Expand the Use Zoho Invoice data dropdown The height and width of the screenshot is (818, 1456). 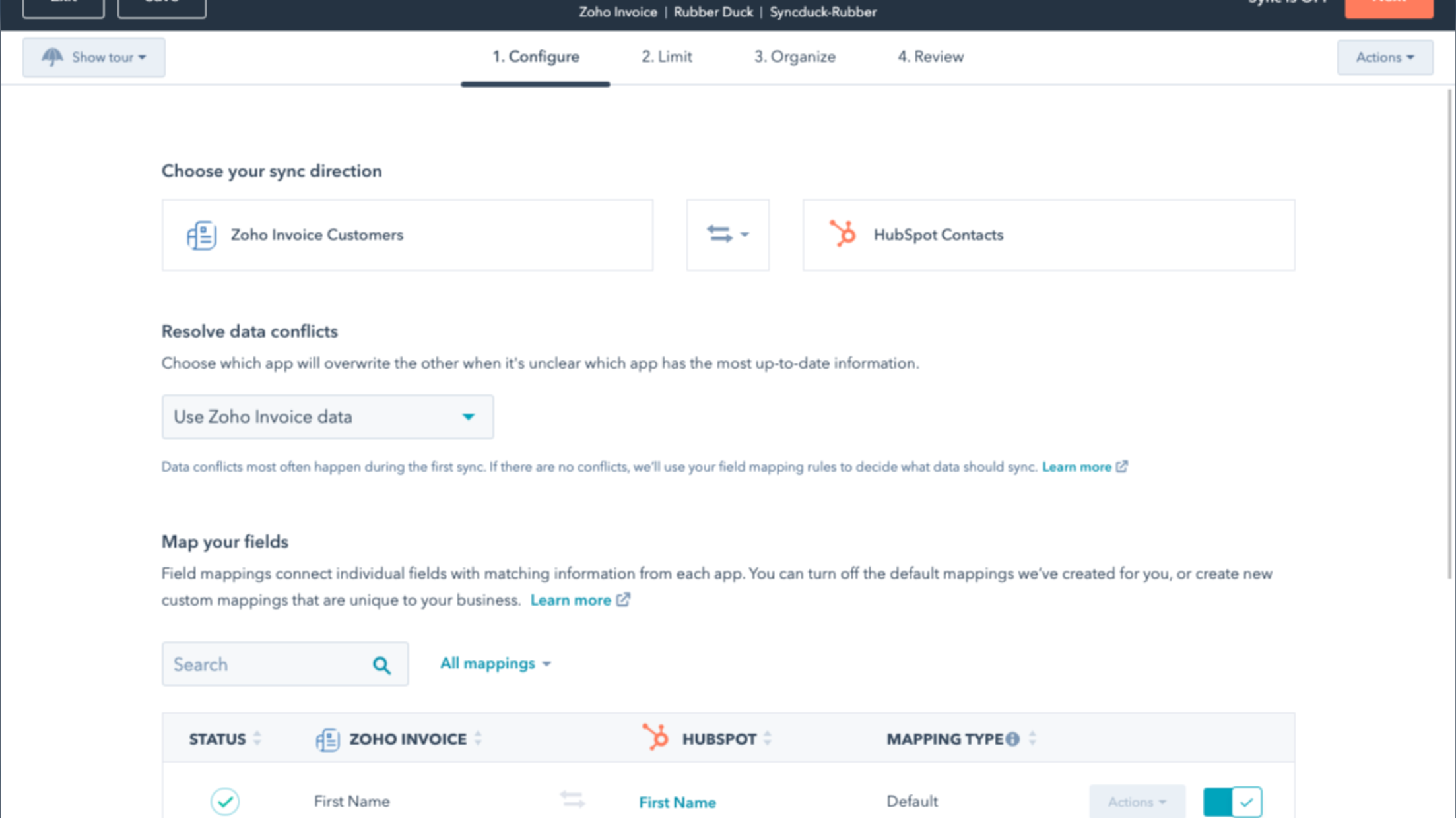pos(327,417)
